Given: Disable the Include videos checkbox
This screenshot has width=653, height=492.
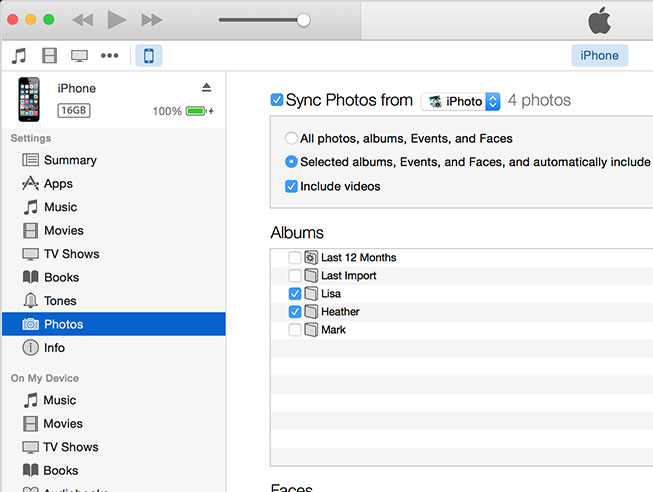Looking at the screenshot, I should (x=292, y=186).
